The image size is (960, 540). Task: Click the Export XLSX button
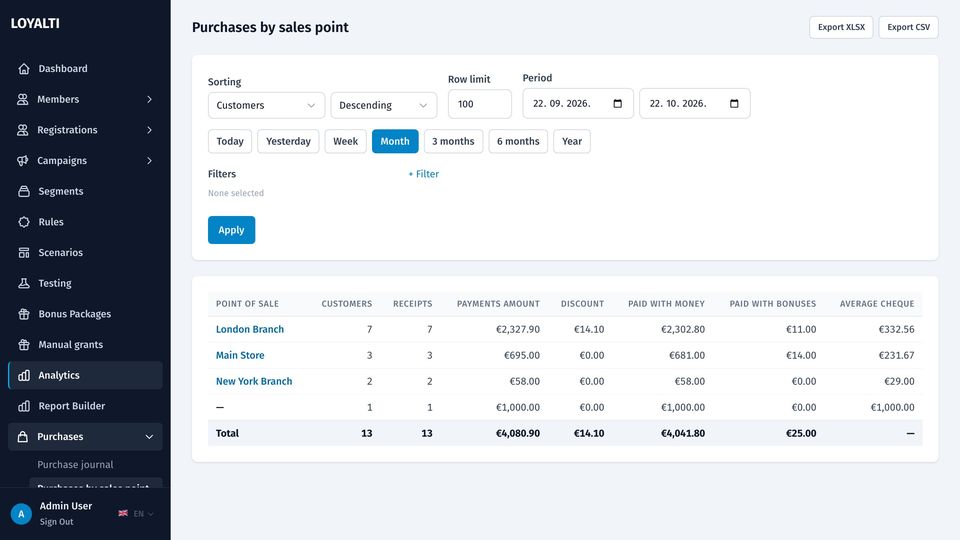[x=841, y=27]
